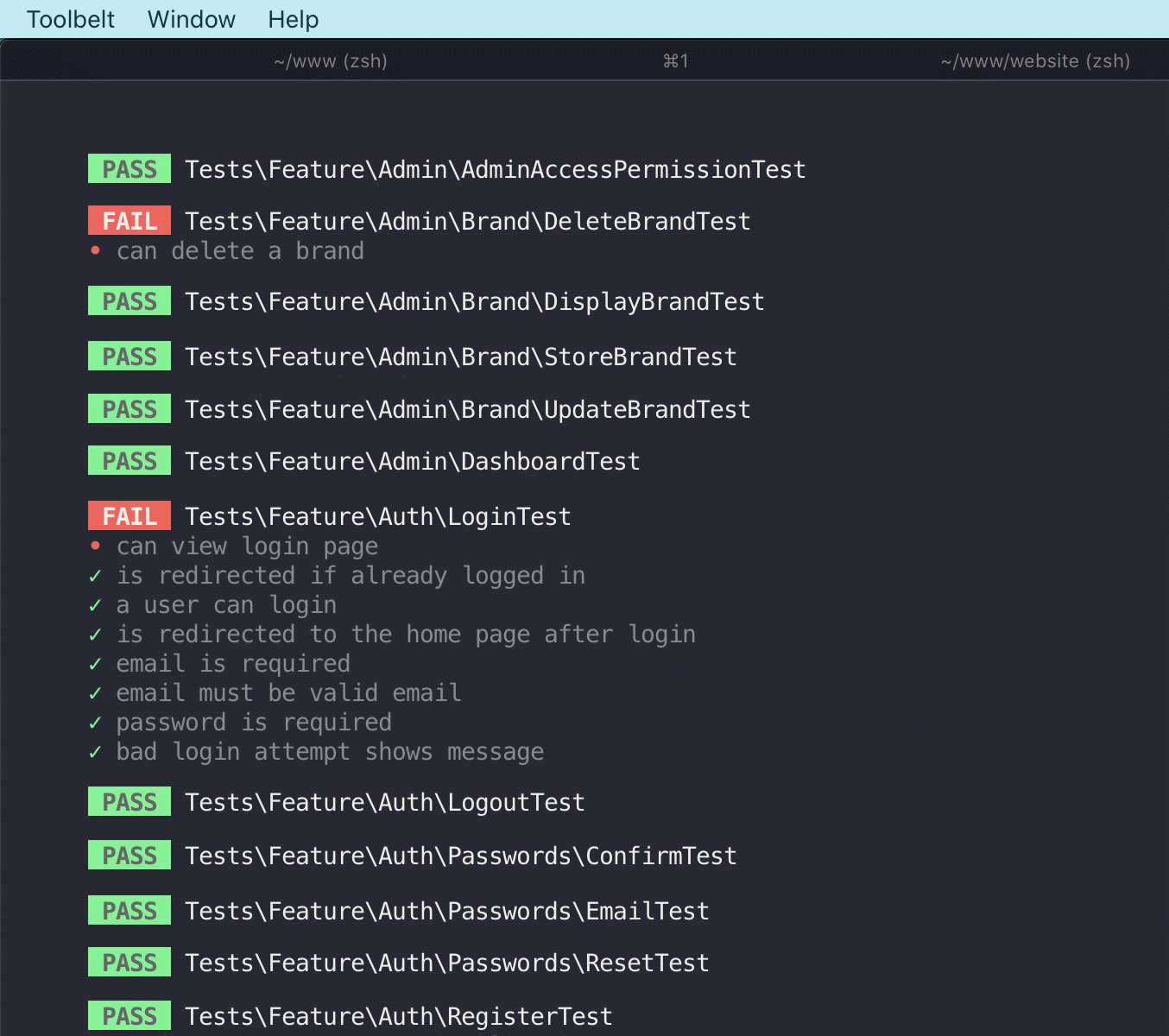Click PASS badge for LogoutTest

(x=130, y=802)
